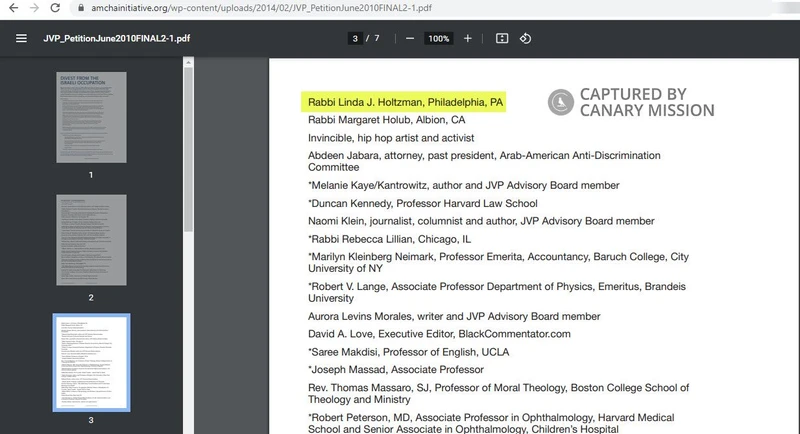Click the JVP_PetitionJune2010FINAL2-1.pdf title
This screenshot has height=434, width=800.
(x=116, y=38)
